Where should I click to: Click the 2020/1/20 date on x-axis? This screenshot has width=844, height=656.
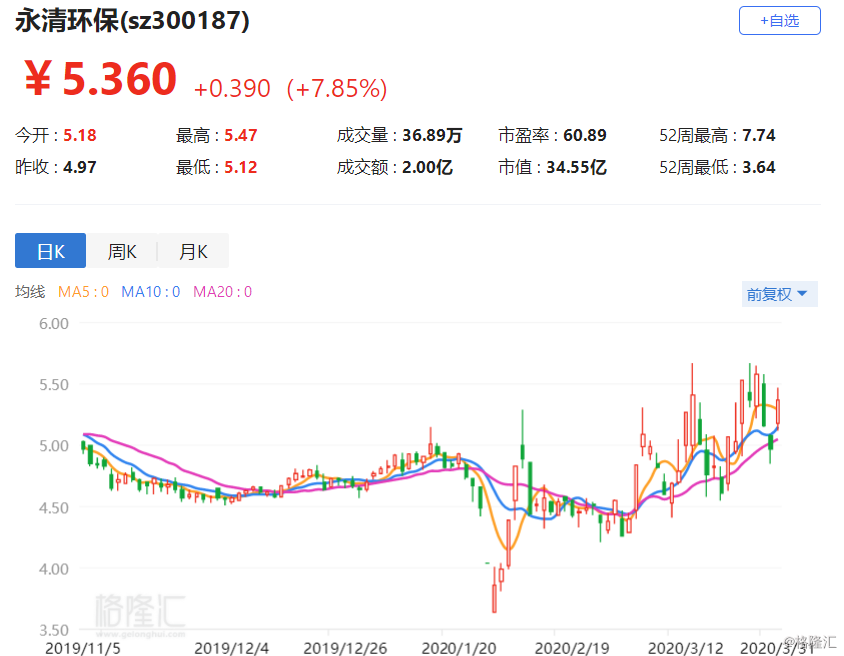(x=459, y=647)
